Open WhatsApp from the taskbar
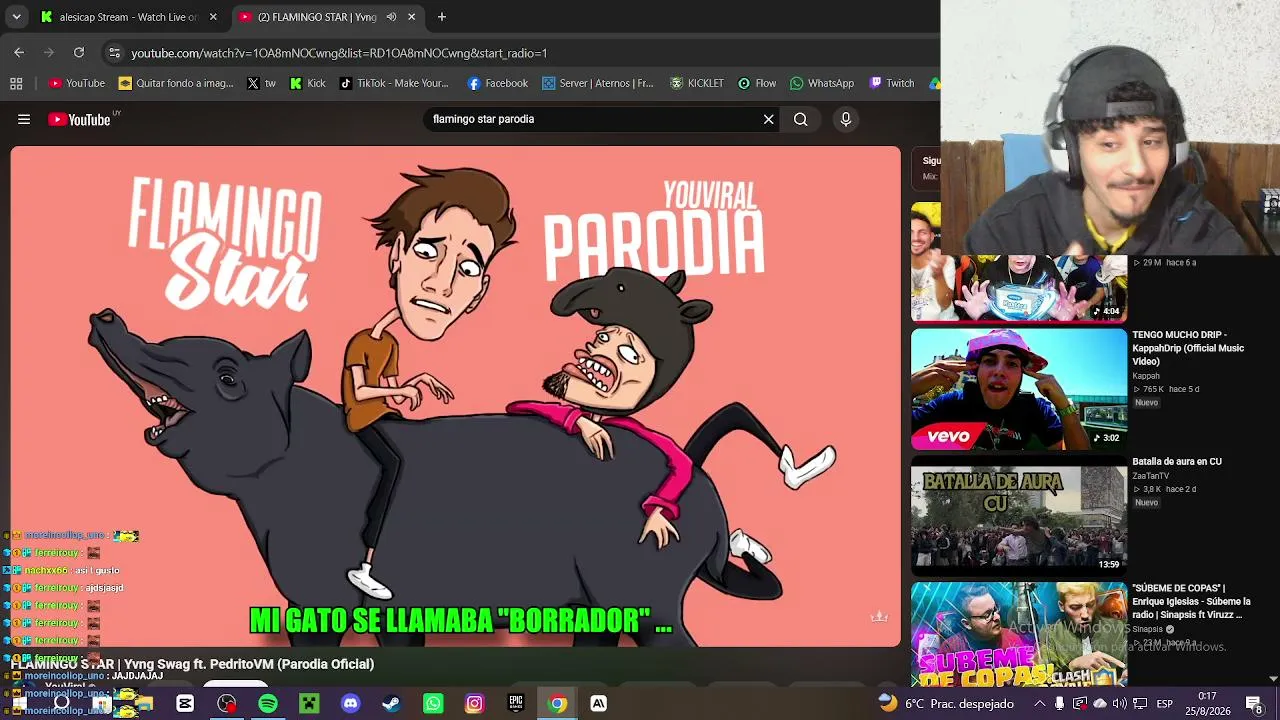 433,704
